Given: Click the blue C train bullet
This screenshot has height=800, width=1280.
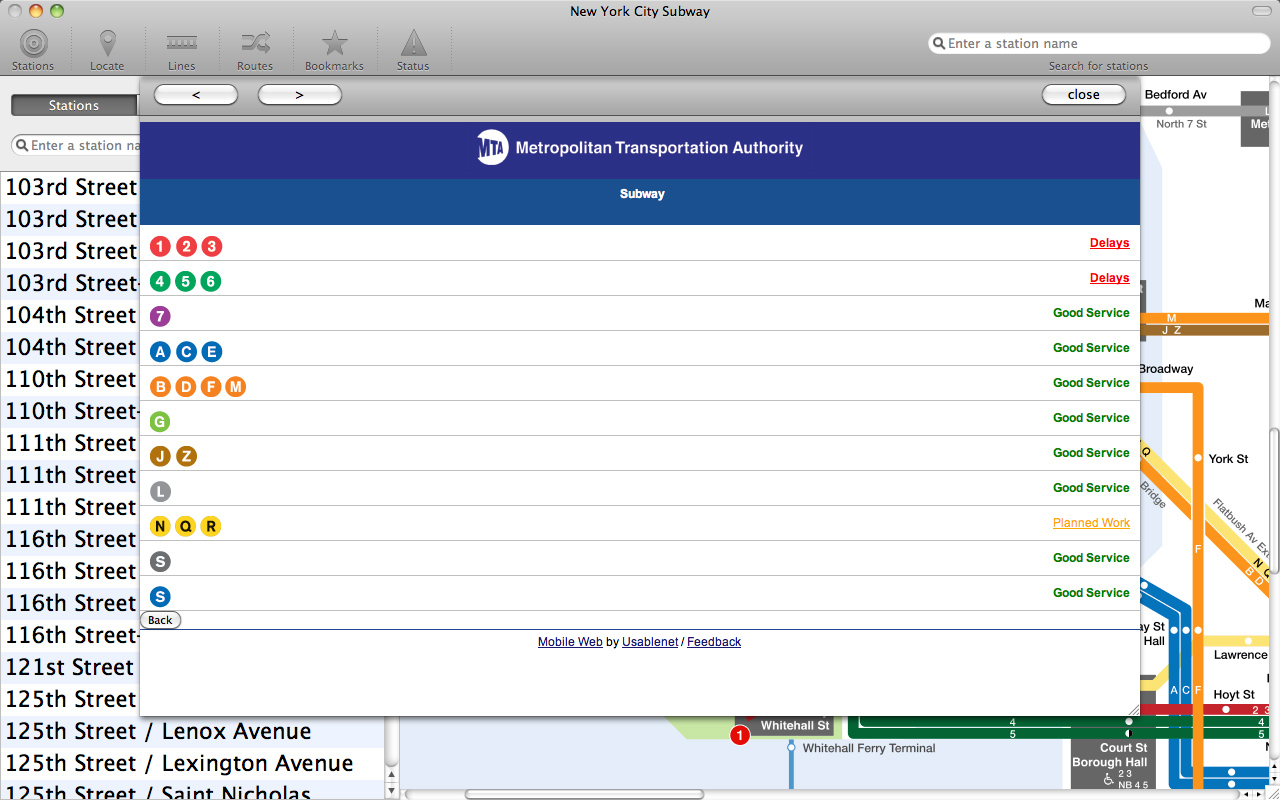Looking at the screenshot, I should click(186, 351).
